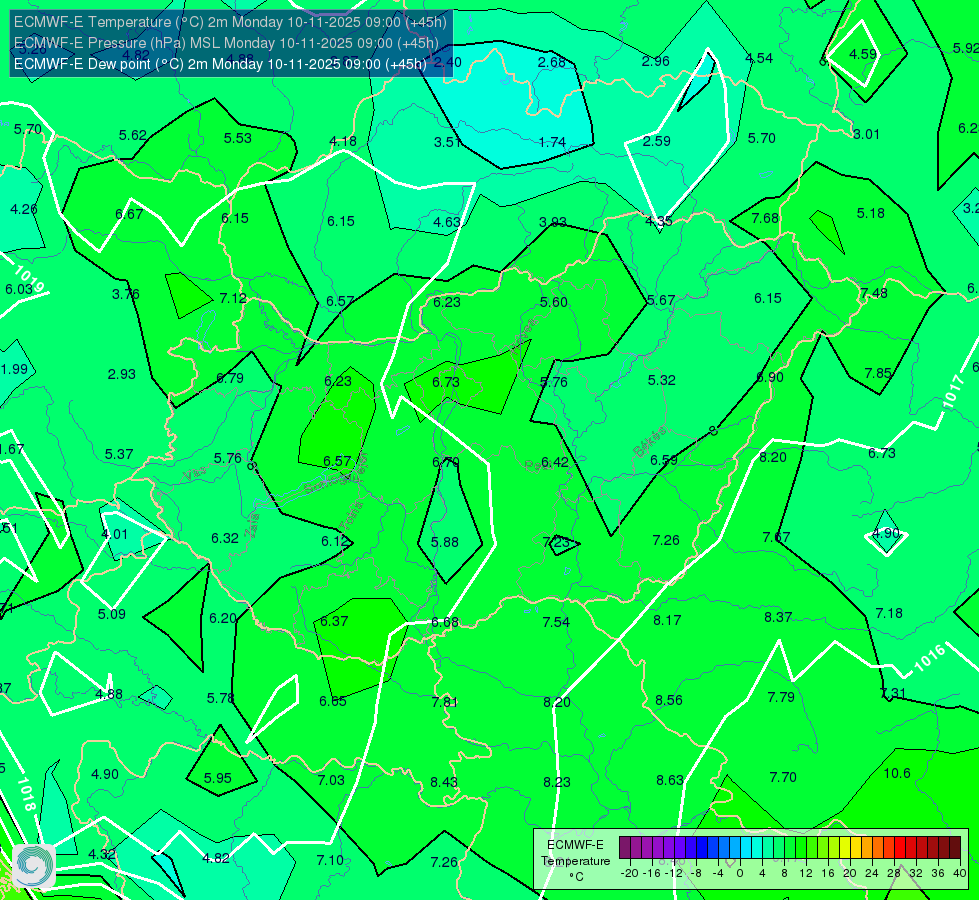
Task: Click the 2.40 temperature value
Action: click(x=448, y=62)
